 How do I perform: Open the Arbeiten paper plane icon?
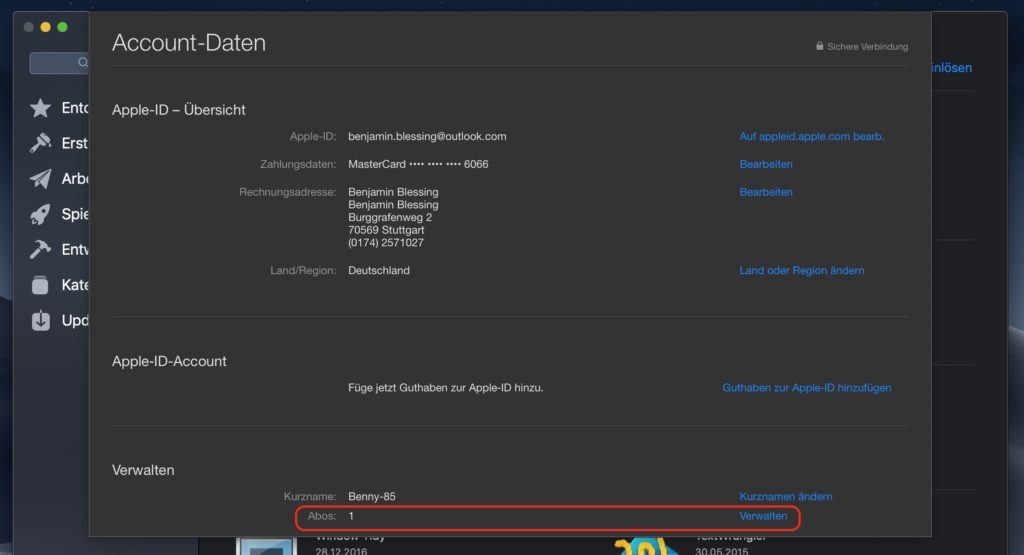[x=40, y=178]
